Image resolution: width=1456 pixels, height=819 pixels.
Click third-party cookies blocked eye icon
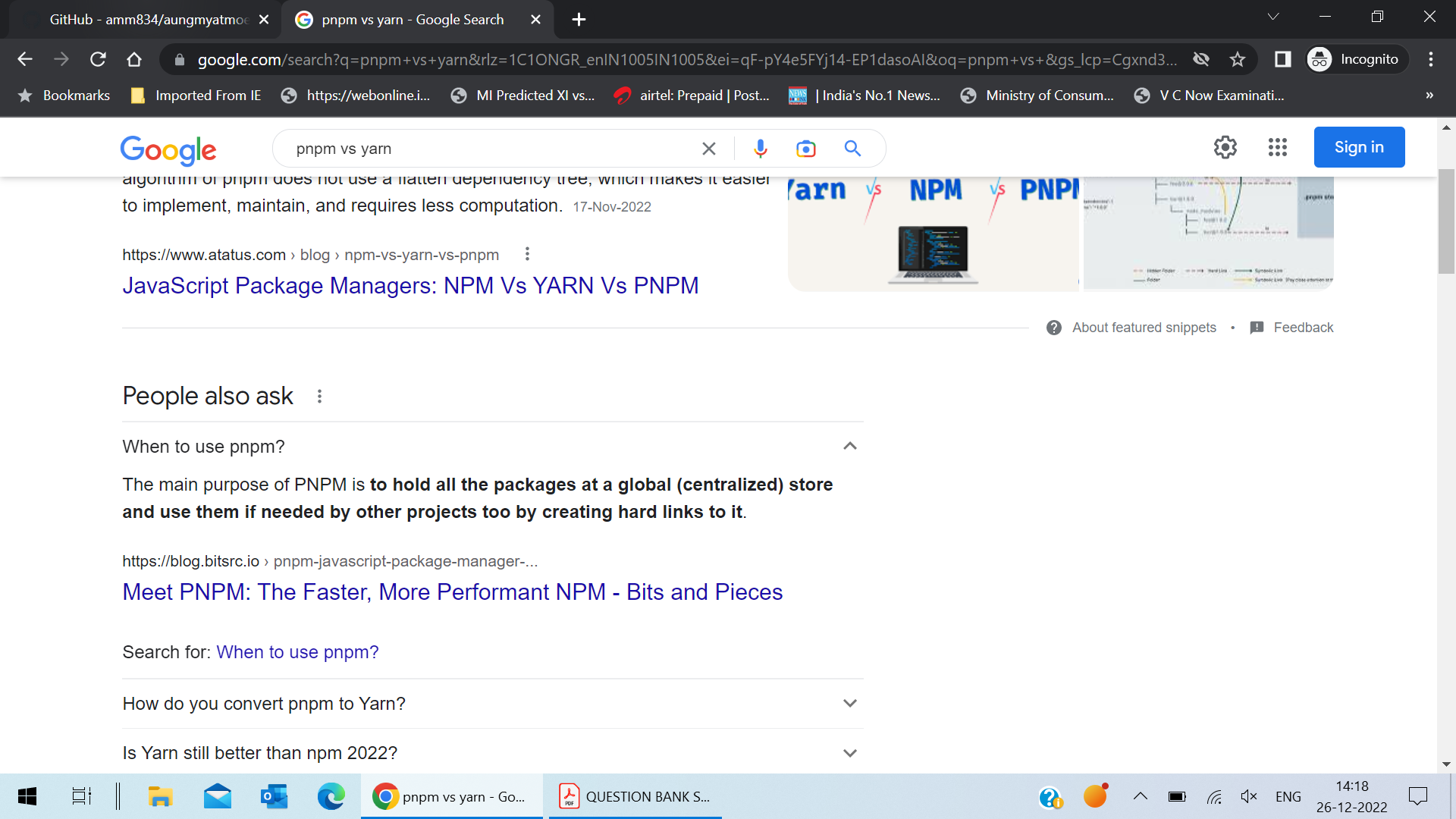click(1200, 59)
